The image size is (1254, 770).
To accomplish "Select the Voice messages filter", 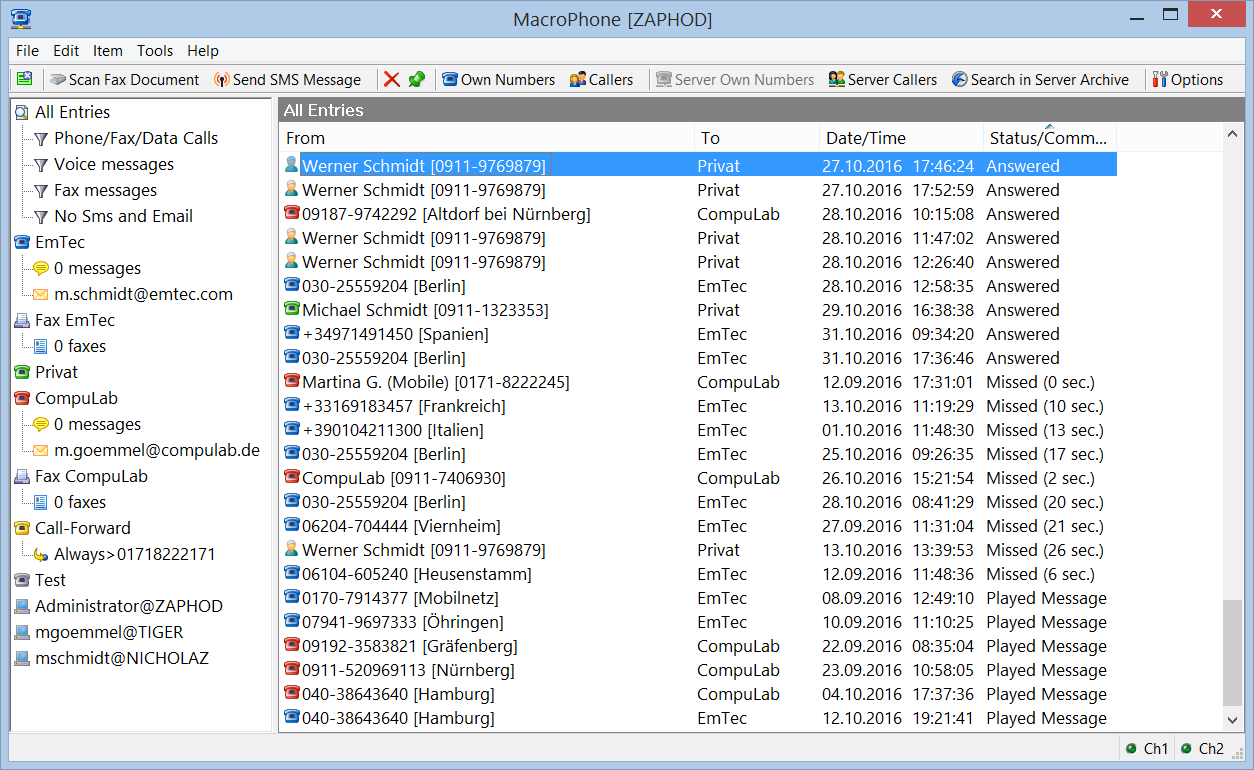I will (113, 164).
